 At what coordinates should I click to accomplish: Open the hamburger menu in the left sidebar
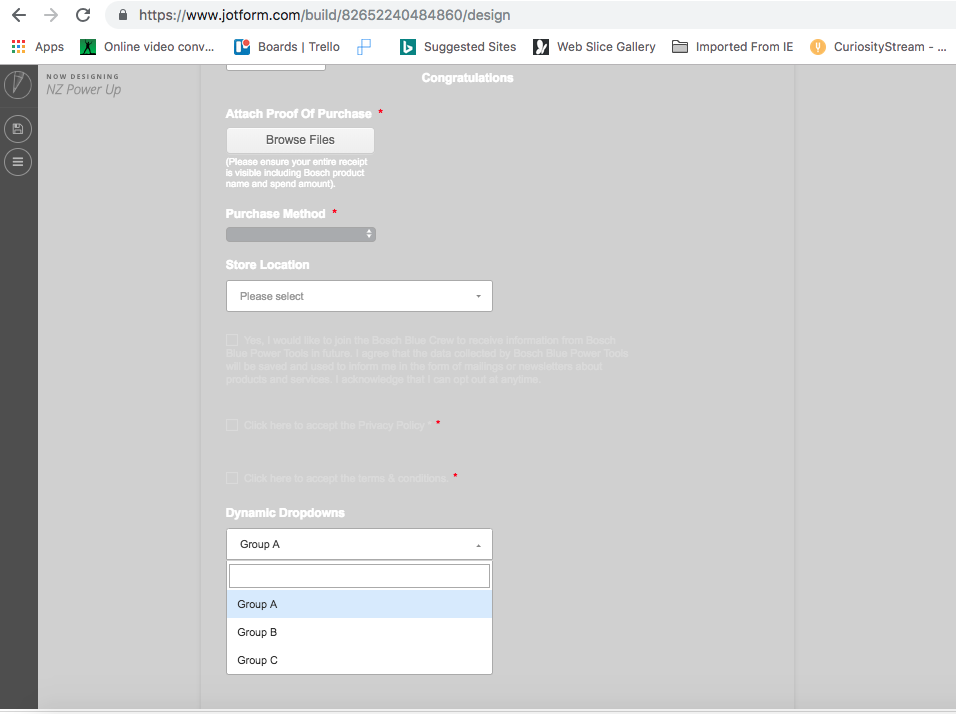click(17, 161)
